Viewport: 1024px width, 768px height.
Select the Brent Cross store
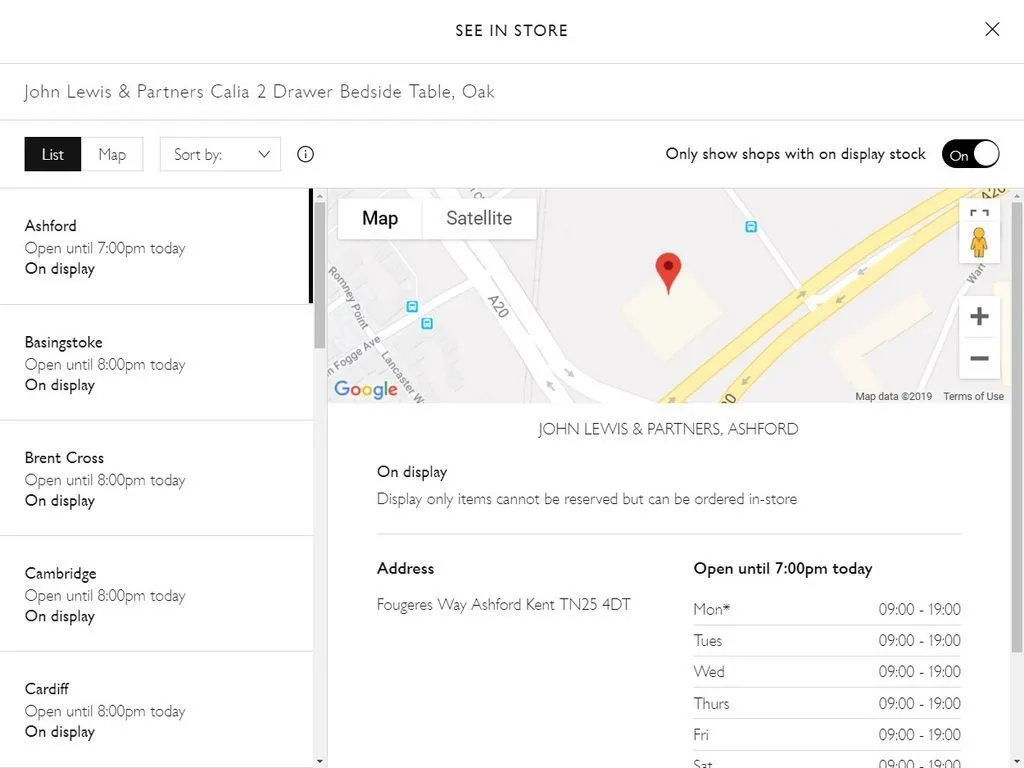point(156,478)
